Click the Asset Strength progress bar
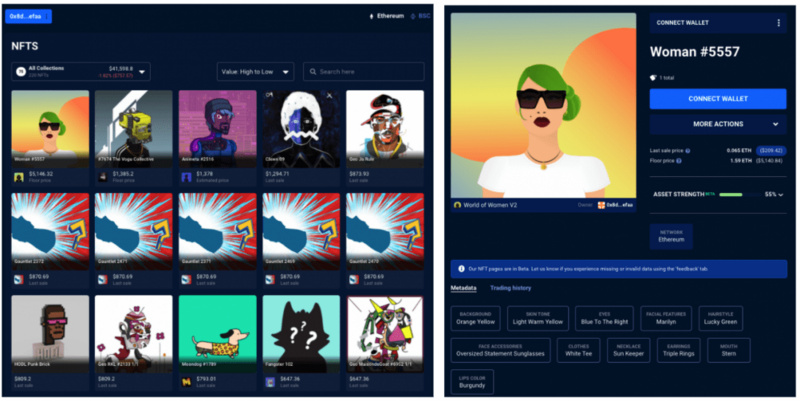Screen dimensions: 800x401 (x=738, y=194)
